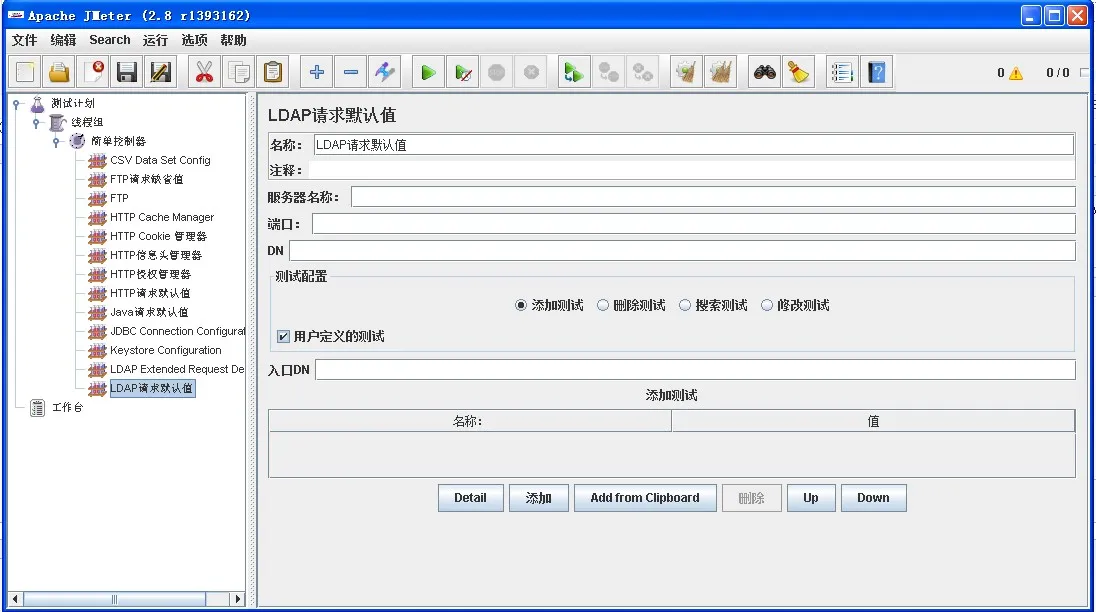Toggle the 用户定义的测试 checkbox
The width and height of the screenshot is (1096, 612).
tap(283, 337)
